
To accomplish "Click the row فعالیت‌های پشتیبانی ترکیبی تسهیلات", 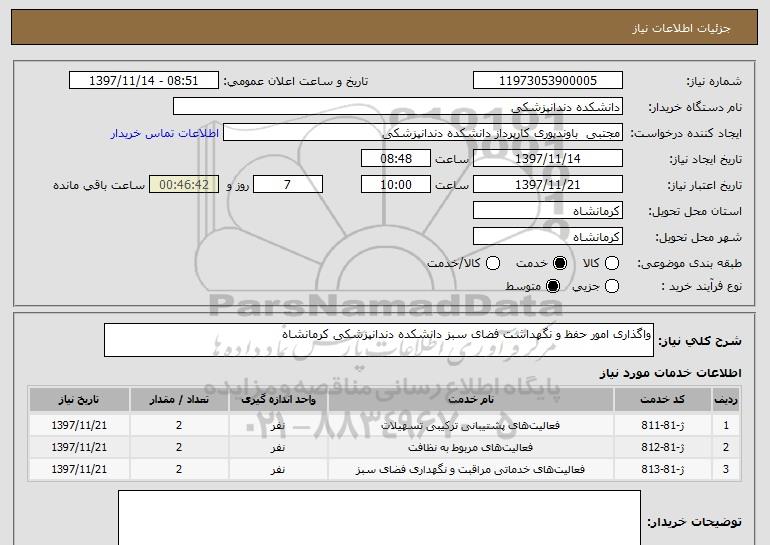I will pyautogui.click(x=385, y=425).
